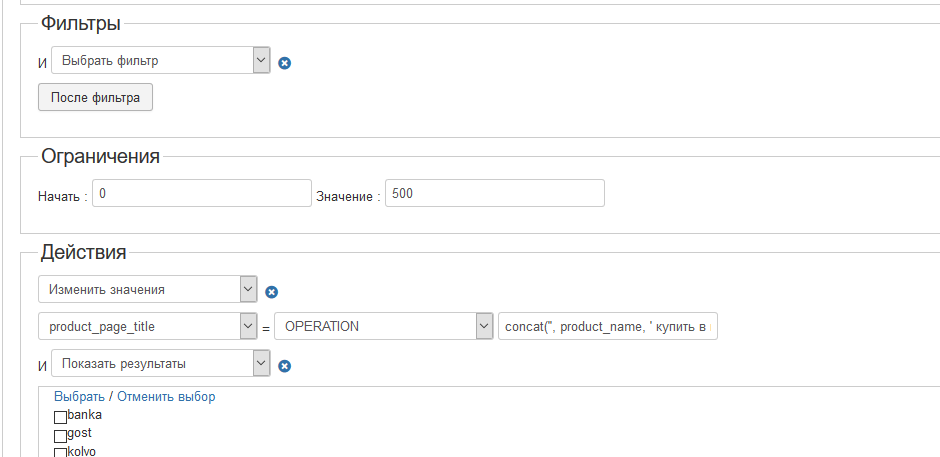Tick the banka checkbox

(61, 417)
